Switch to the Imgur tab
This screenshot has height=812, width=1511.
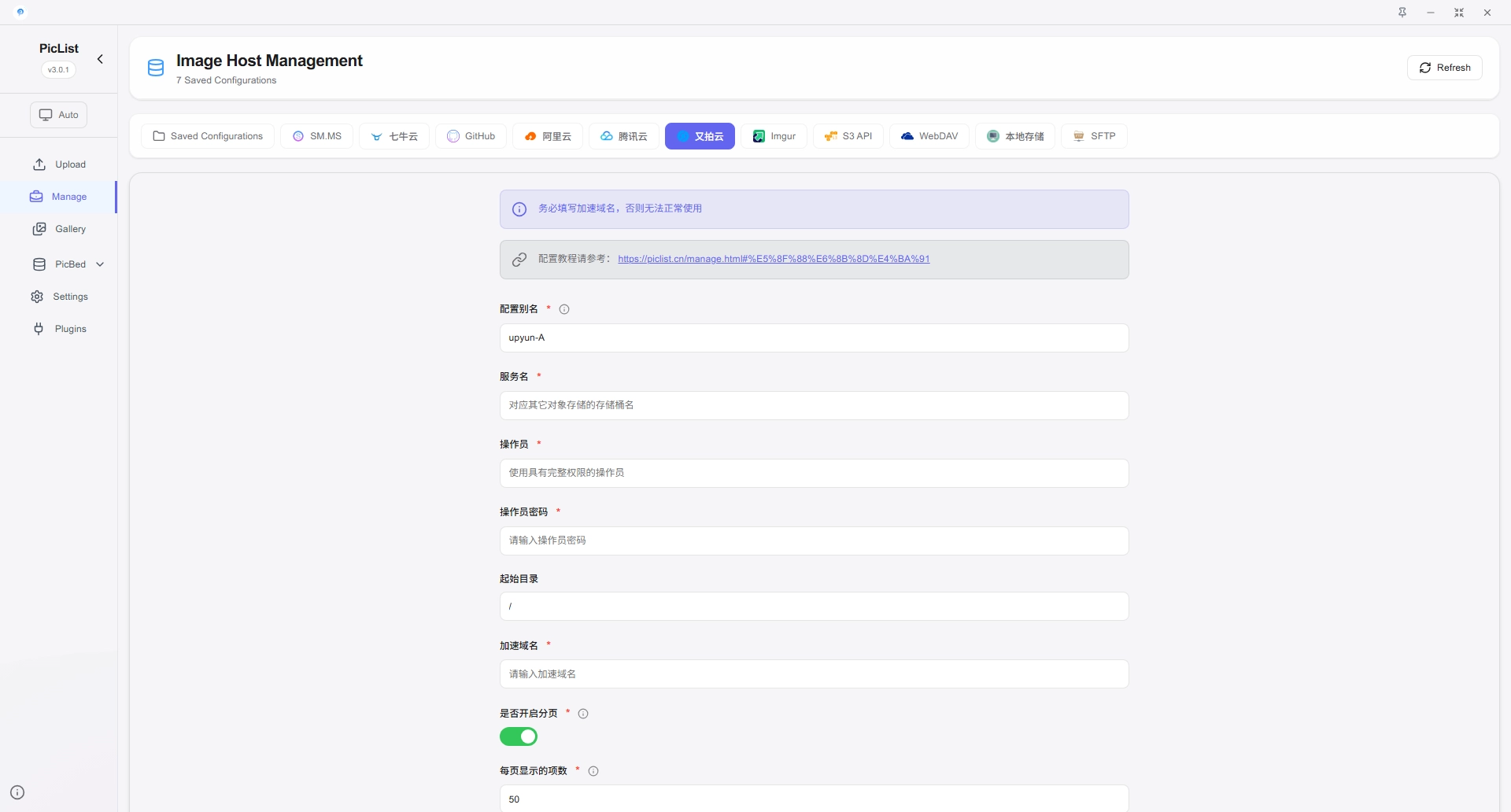coord(774,136)
